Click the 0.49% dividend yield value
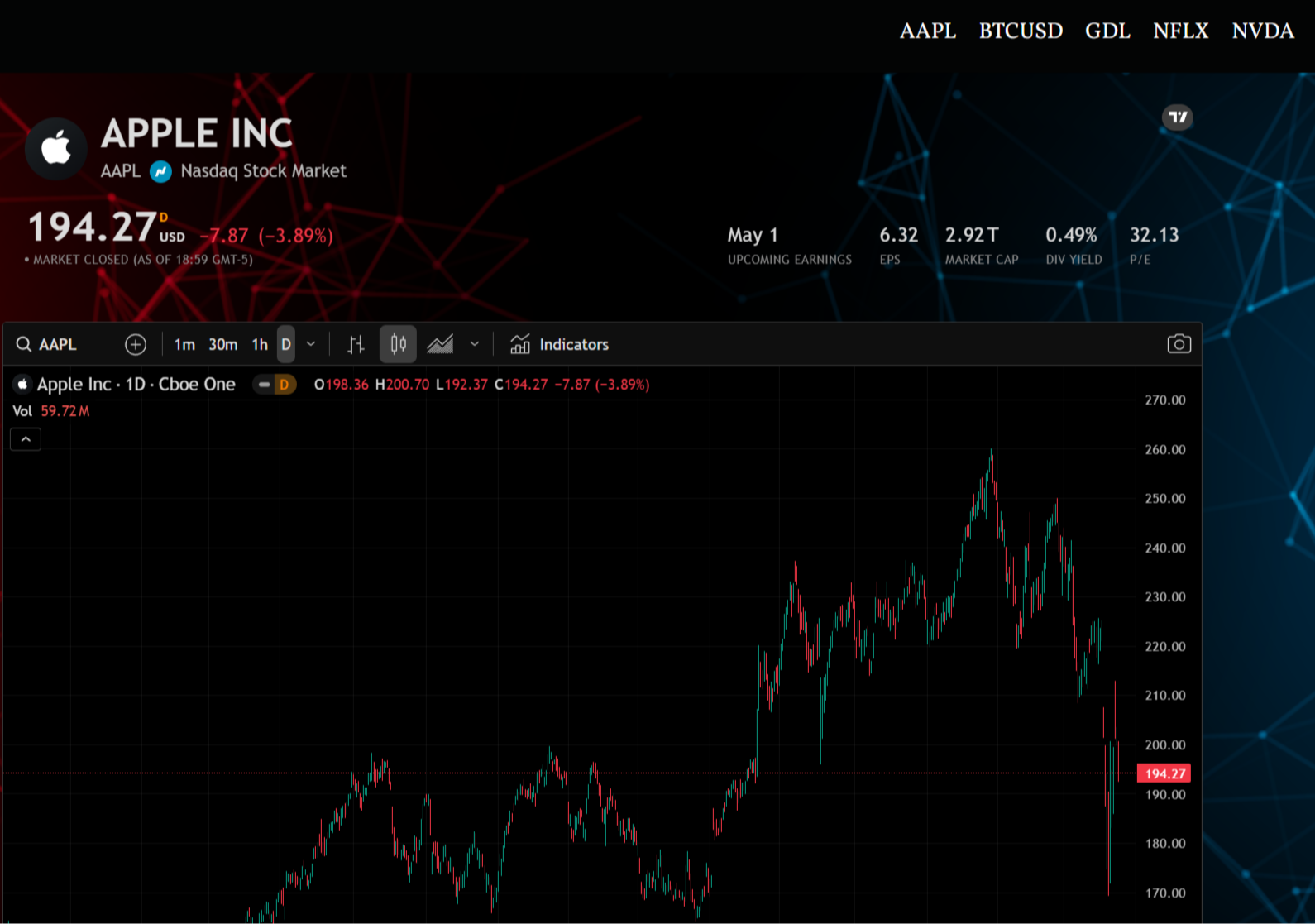 [1071, 235]
